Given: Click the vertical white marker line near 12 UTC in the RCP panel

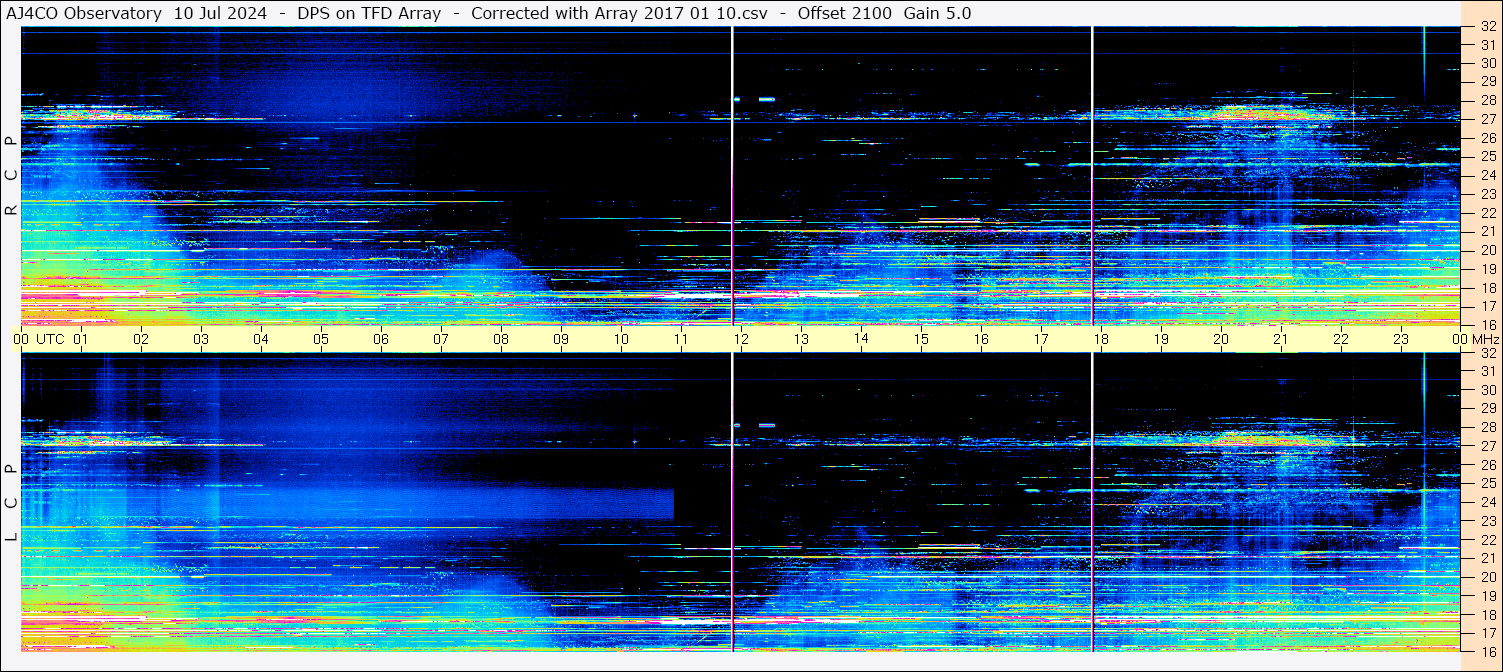Looking at the screenshot, I should coord(733,175).
